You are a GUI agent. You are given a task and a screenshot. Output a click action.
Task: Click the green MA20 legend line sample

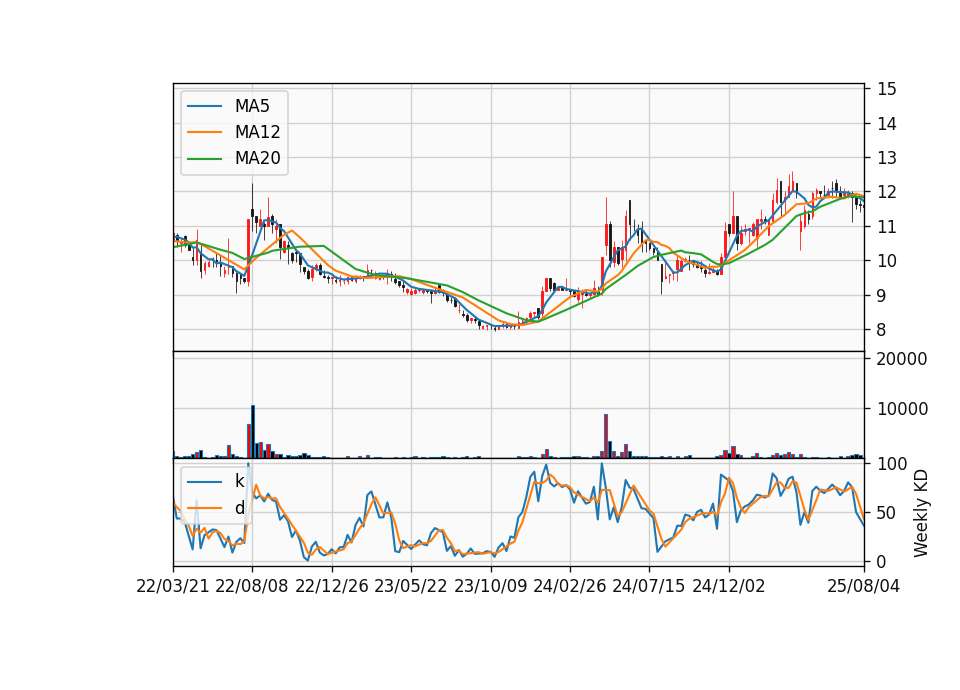click(204, 159)
